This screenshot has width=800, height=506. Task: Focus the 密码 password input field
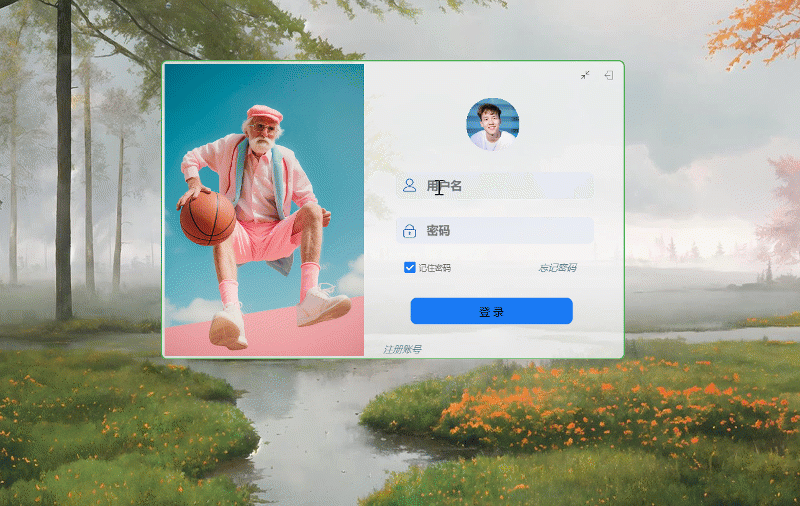pos(494,231)
